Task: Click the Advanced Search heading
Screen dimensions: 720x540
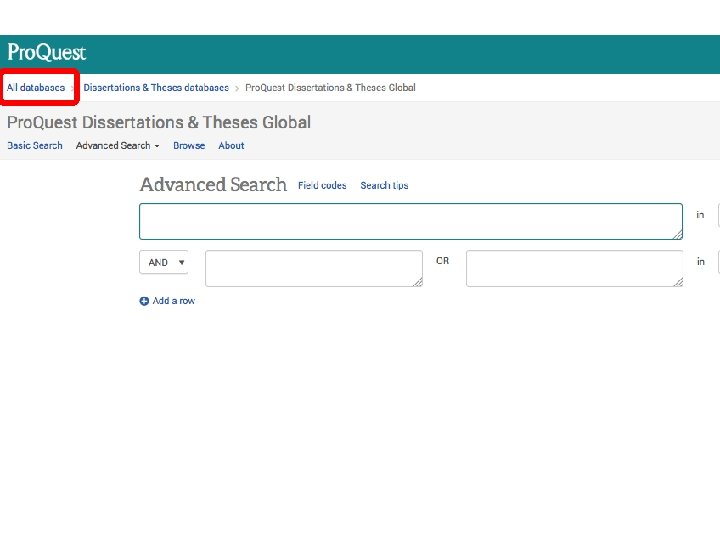Action: point(214,185)
